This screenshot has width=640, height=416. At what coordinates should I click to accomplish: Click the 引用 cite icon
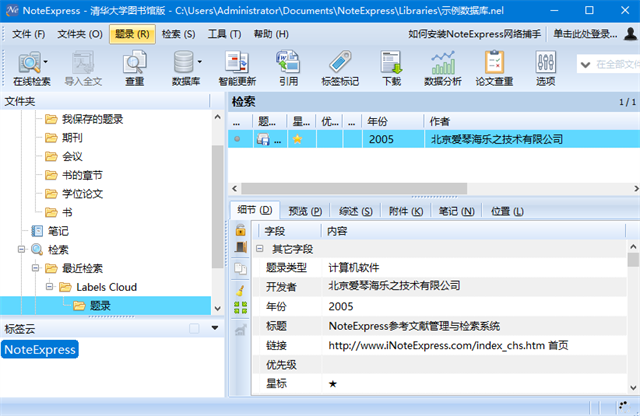click(x=288, y=69)
